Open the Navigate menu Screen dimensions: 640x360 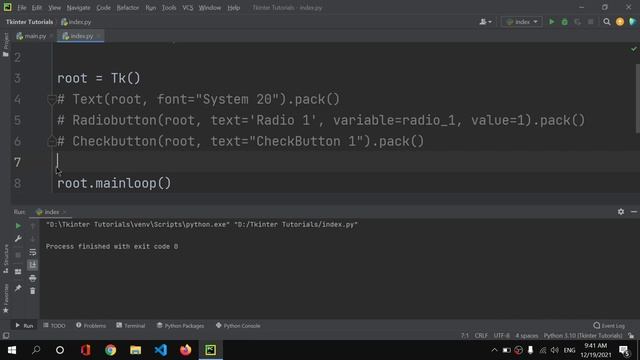point(78,8)
